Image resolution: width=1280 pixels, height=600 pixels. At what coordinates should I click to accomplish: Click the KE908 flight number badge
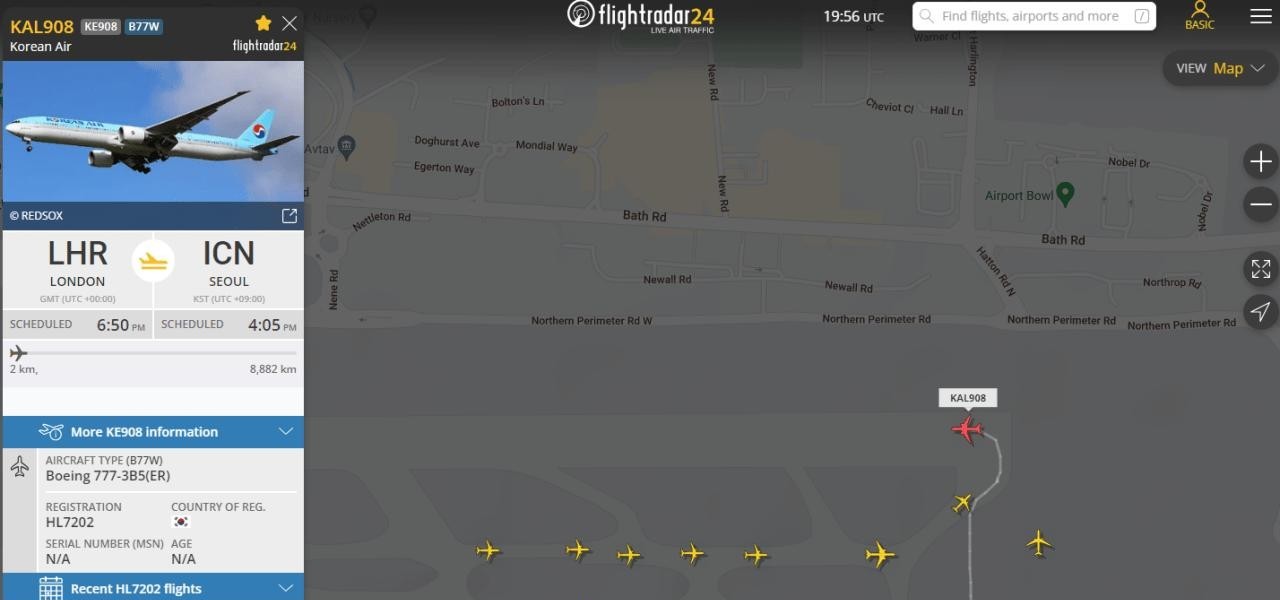[100, 27]
